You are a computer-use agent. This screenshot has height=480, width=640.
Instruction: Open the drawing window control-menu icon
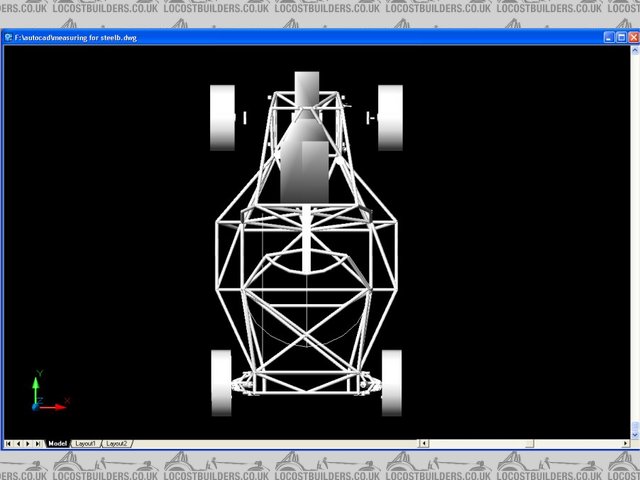(x=8, y=37)
